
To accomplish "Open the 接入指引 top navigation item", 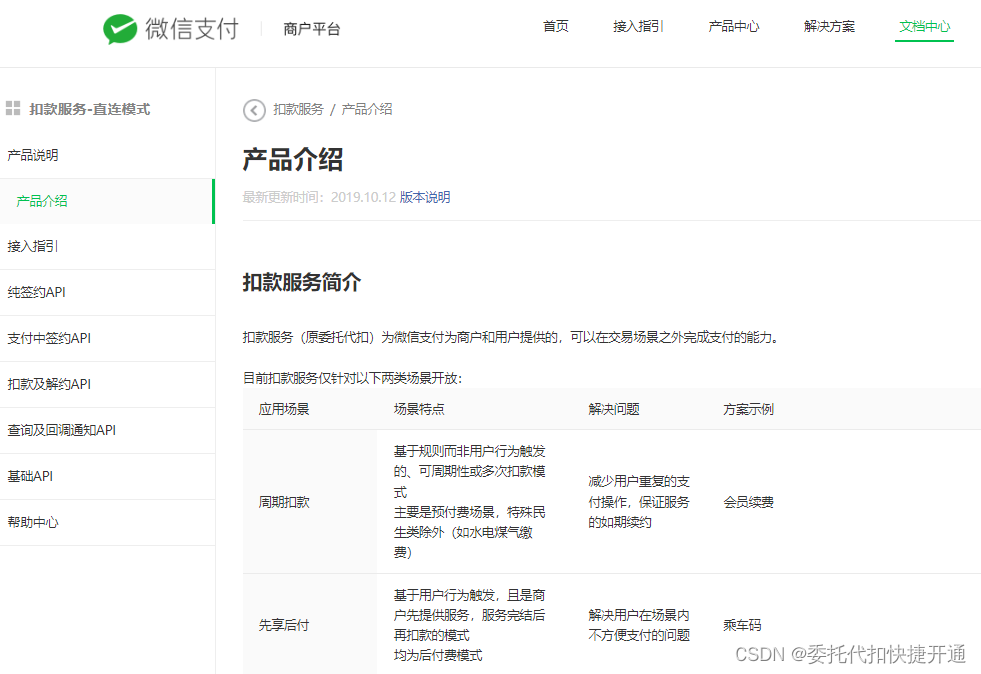I will pyautogui.click(x=638, y=26).
